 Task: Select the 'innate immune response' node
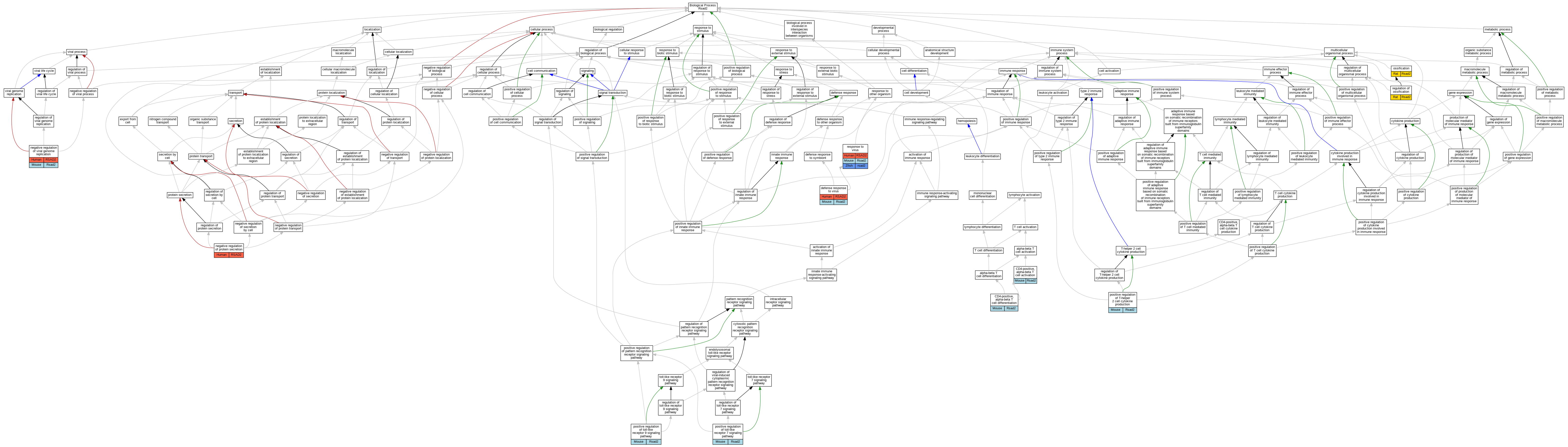[x=782, y=156]
